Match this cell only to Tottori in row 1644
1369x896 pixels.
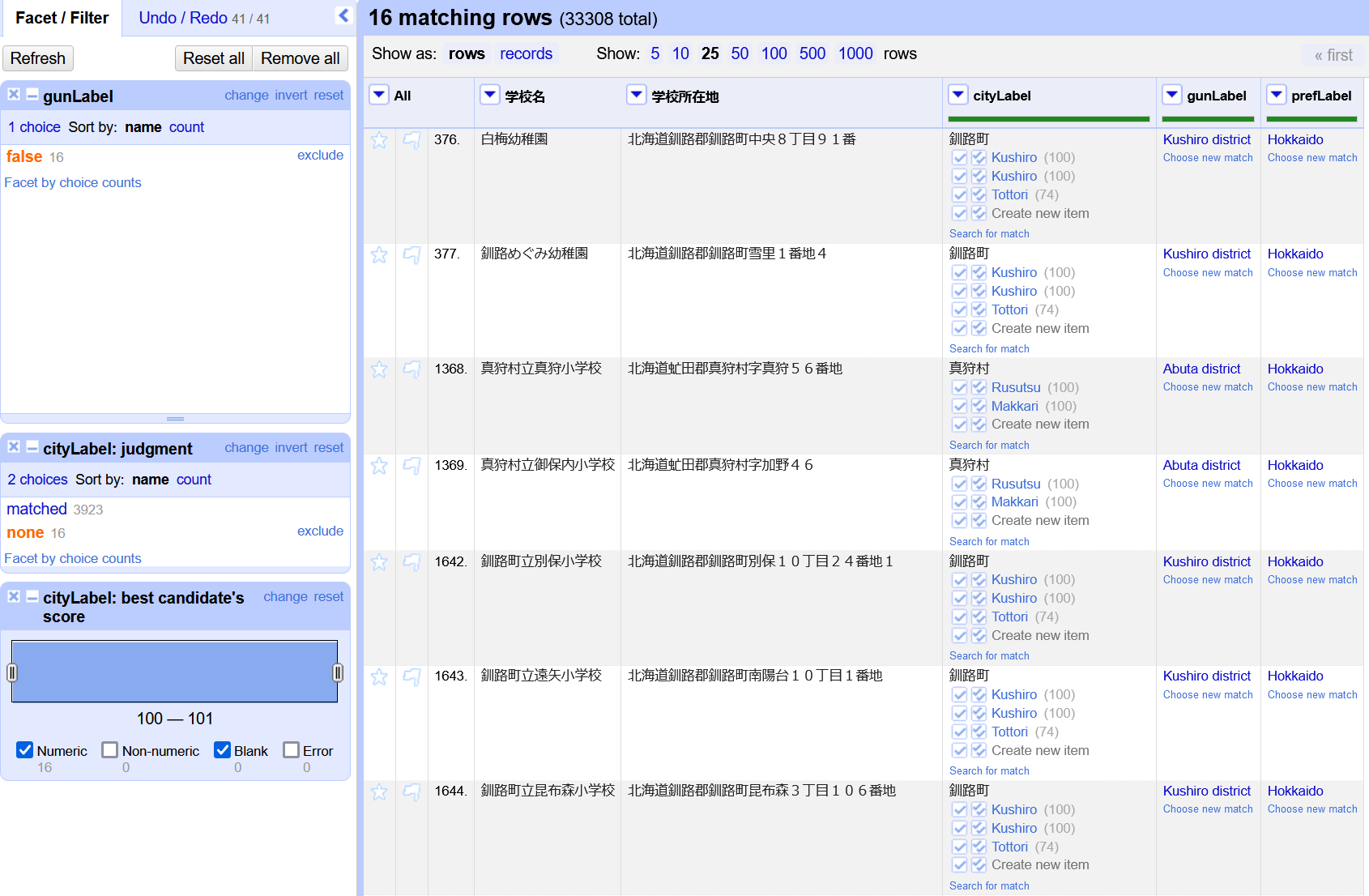960,847
